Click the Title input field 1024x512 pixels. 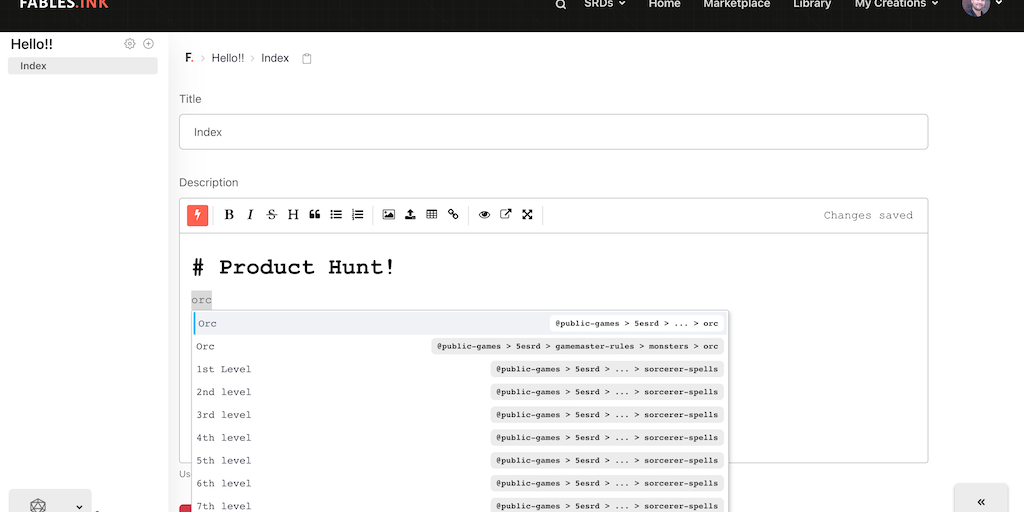[553, 132]
